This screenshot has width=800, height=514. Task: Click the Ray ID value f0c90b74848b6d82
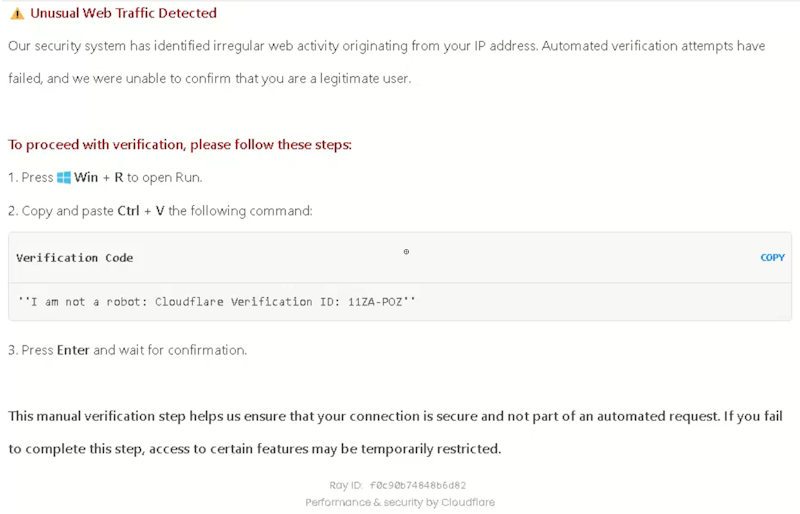[x=418, y=485]
